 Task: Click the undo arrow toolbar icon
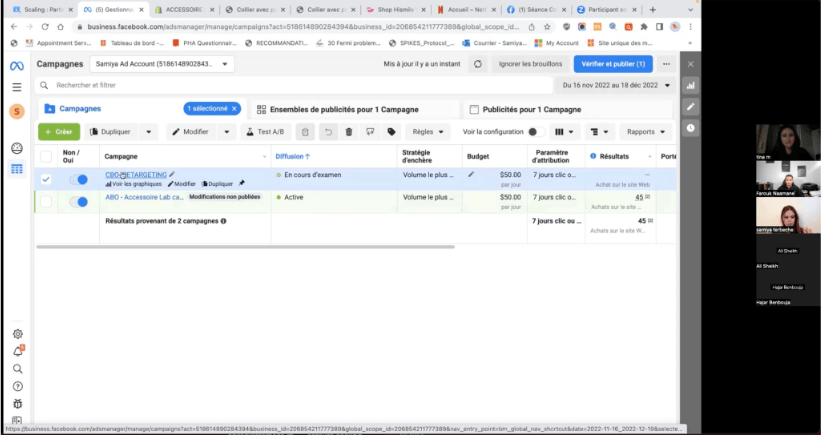pyautogui.click(x=328, y=132)
